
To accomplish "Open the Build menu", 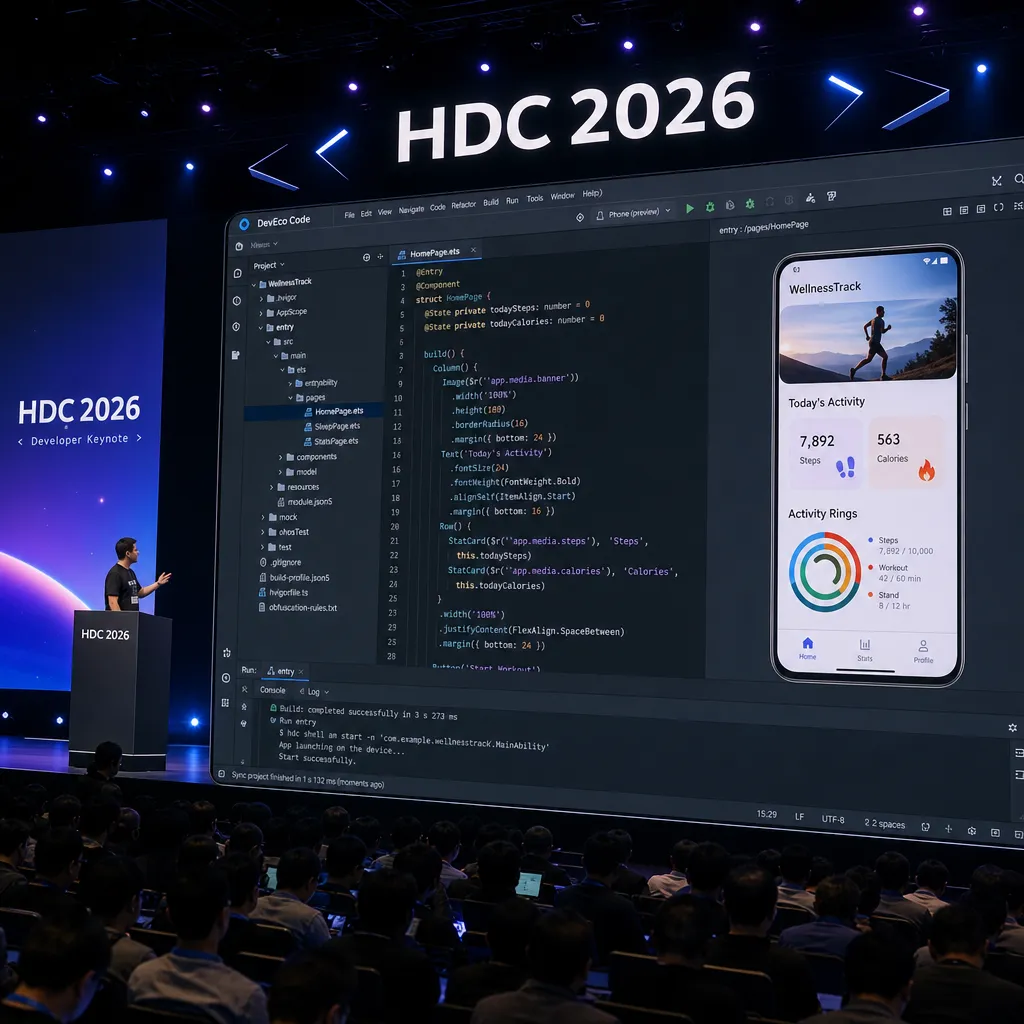I will tap(491, 202).
